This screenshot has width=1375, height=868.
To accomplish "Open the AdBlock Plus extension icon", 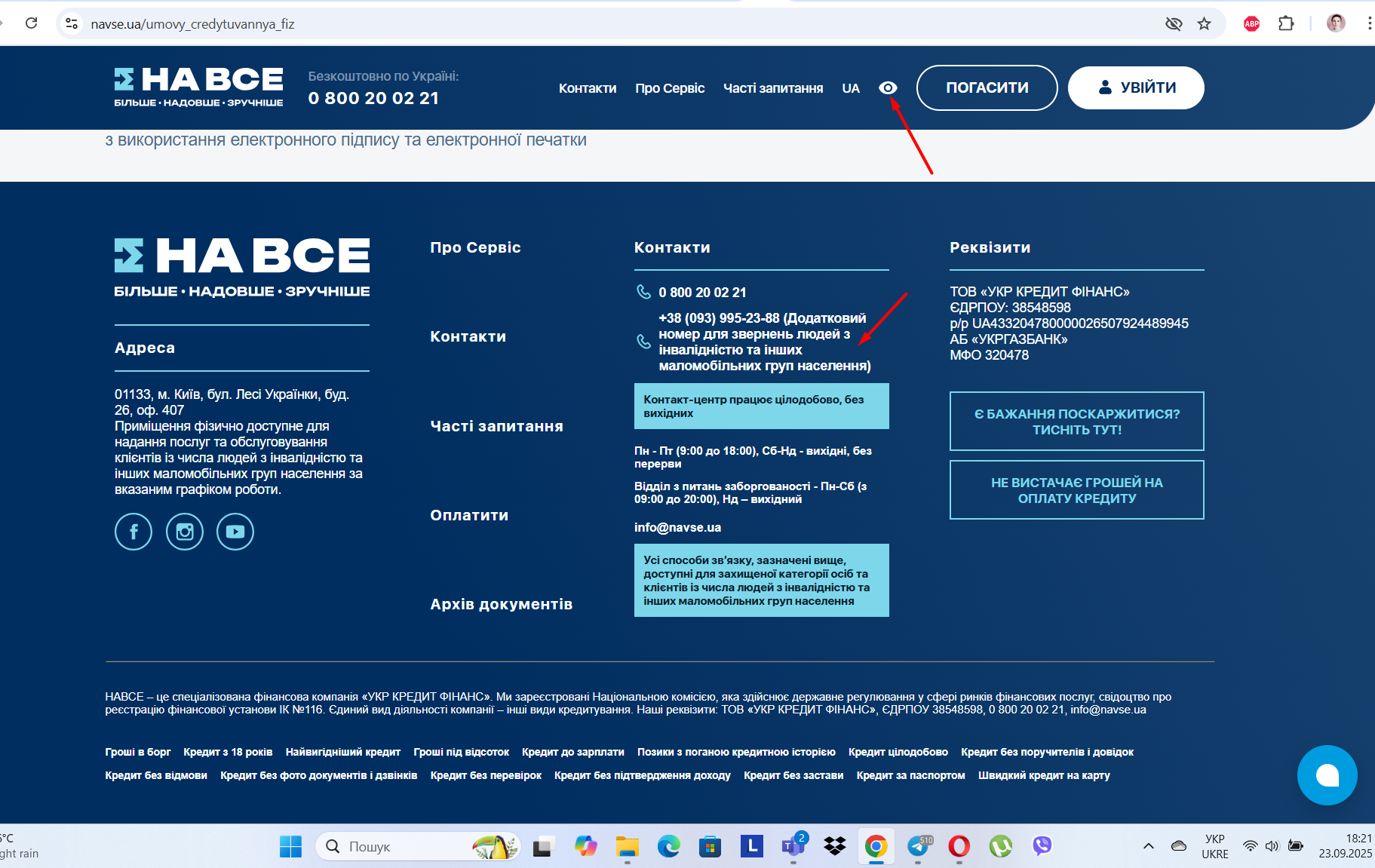I will point(1252,23).
